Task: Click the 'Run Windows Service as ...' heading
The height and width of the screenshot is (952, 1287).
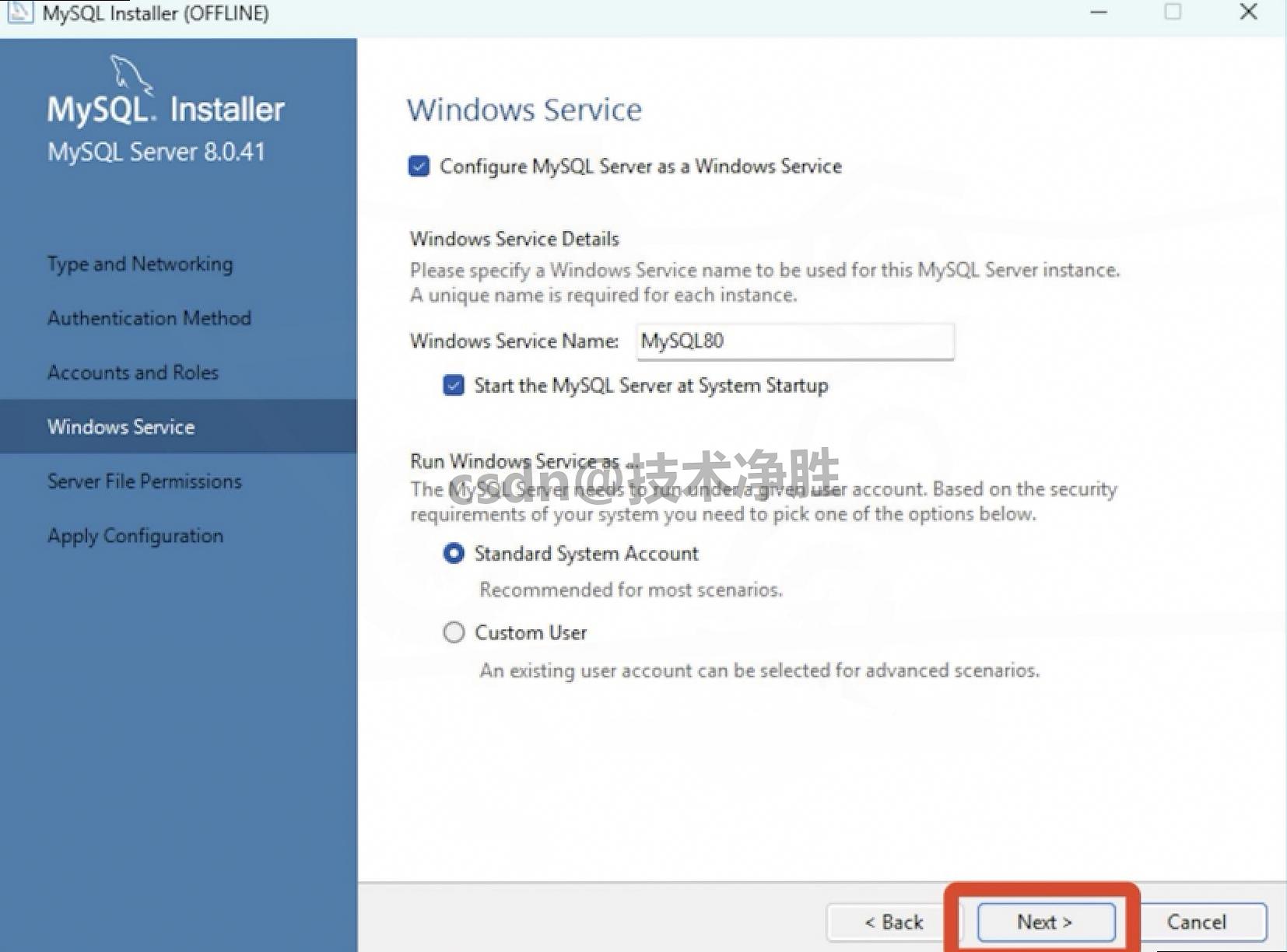Action: pyautogui.click(x=524, y=461)
